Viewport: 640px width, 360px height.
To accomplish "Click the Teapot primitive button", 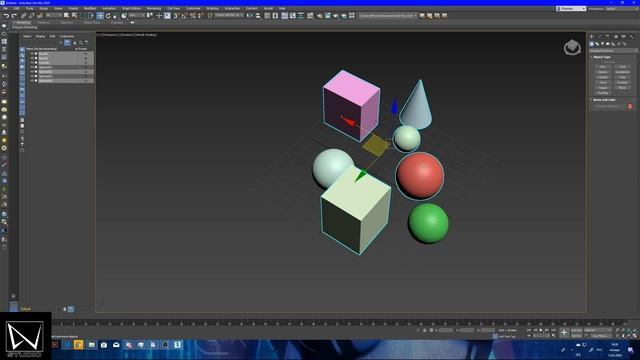I will pyautogui.click(x=603, y=88).
